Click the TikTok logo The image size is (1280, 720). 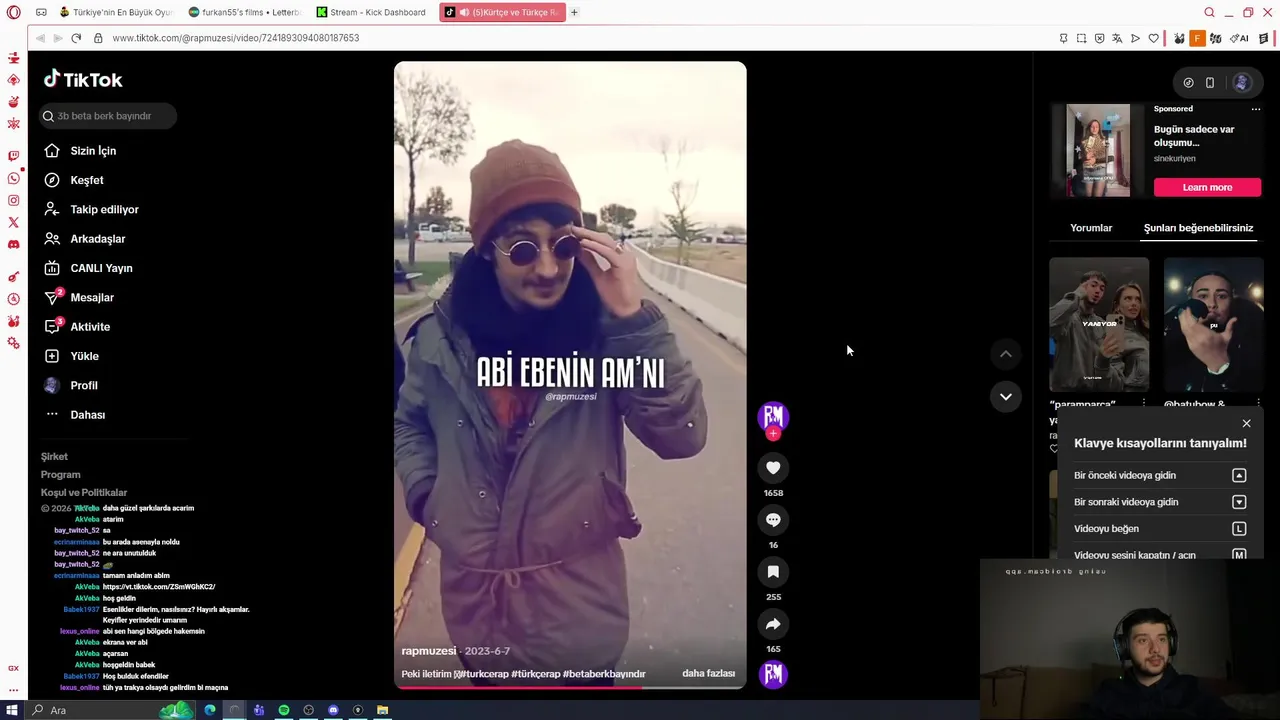(83, 80)
